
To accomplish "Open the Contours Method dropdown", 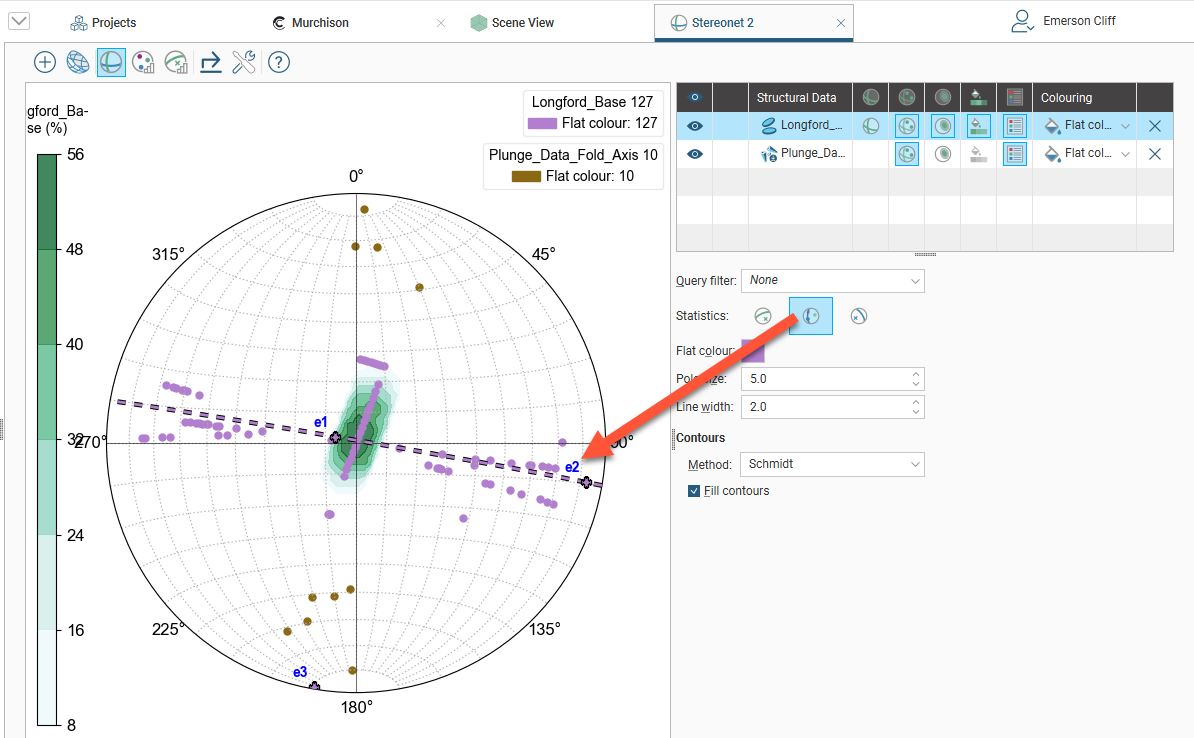I will click(x=832, y=464).
